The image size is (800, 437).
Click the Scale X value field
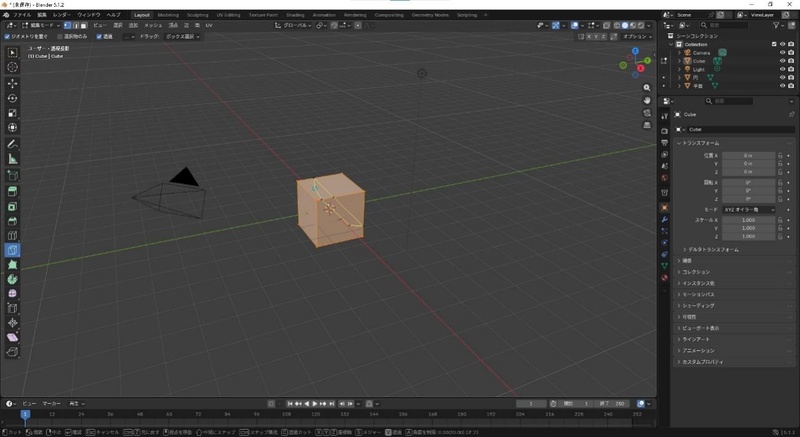[x=748, y=220]
